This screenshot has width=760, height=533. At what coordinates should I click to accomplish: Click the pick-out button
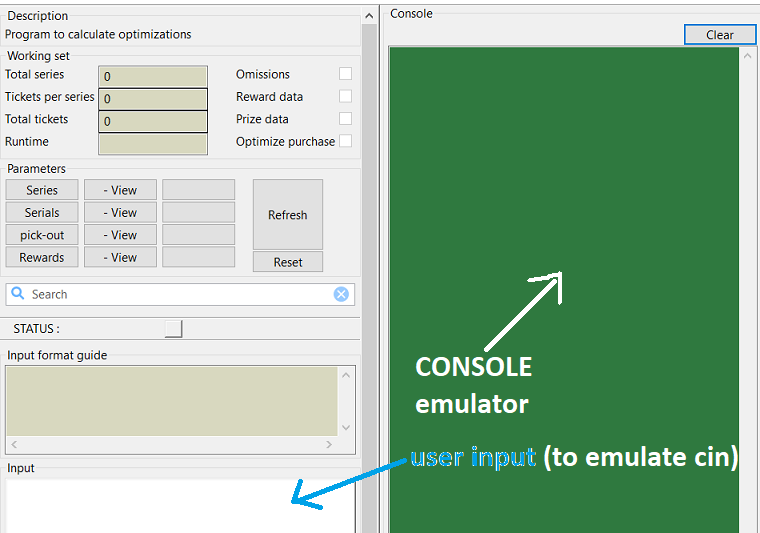(42, 235)
